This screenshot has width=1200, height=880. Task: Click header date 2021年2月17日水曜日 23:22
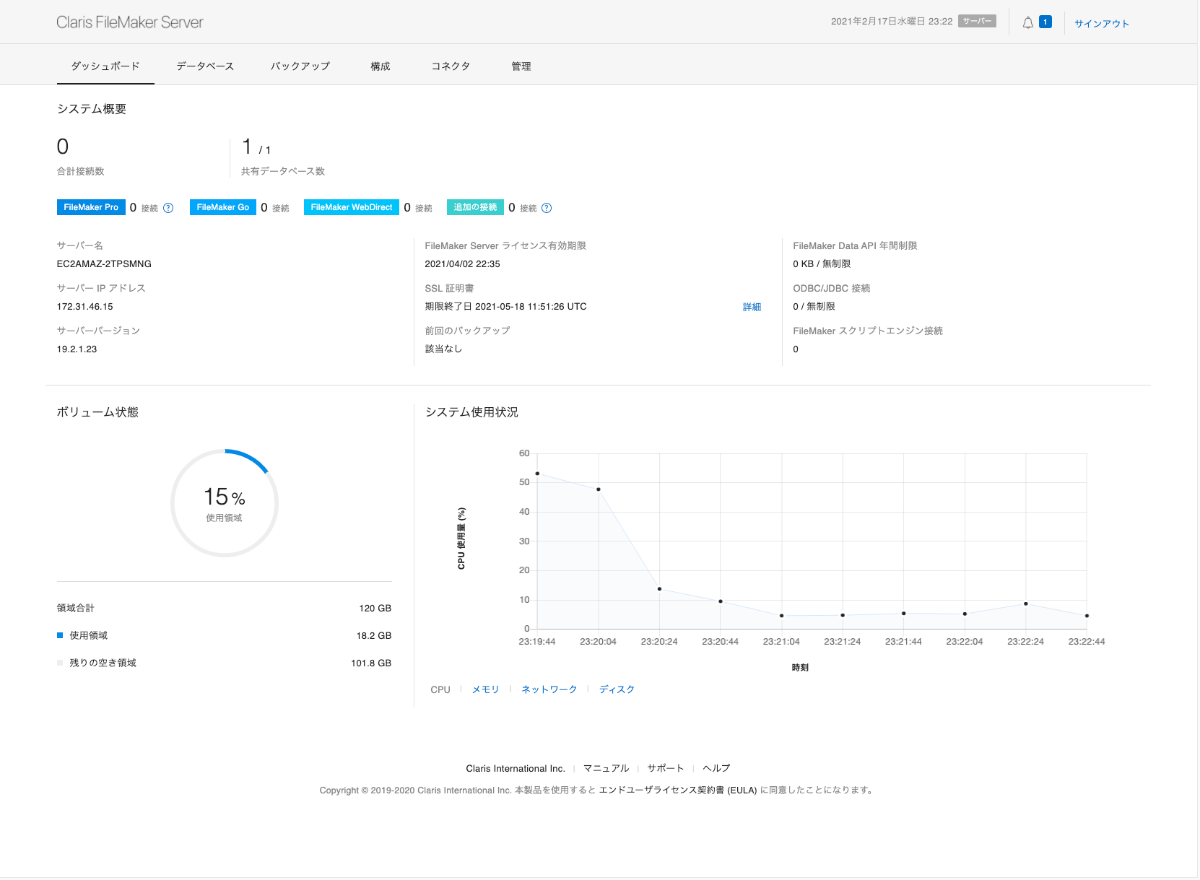click(x=890, y=22)
